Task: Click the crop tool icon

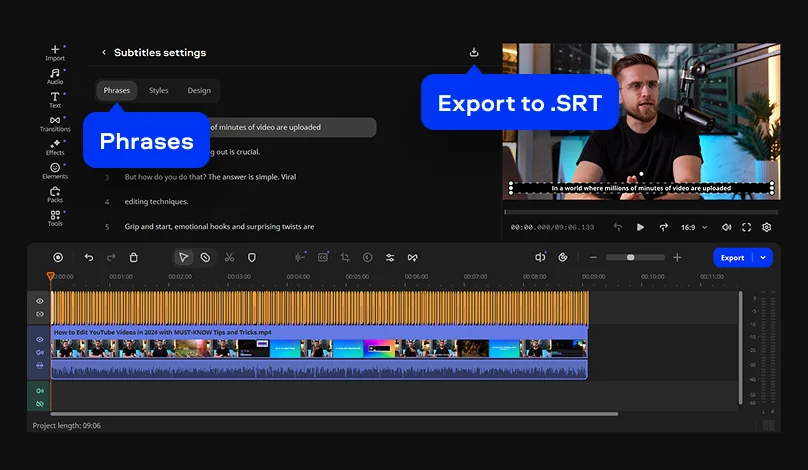Action: point(345,257)
